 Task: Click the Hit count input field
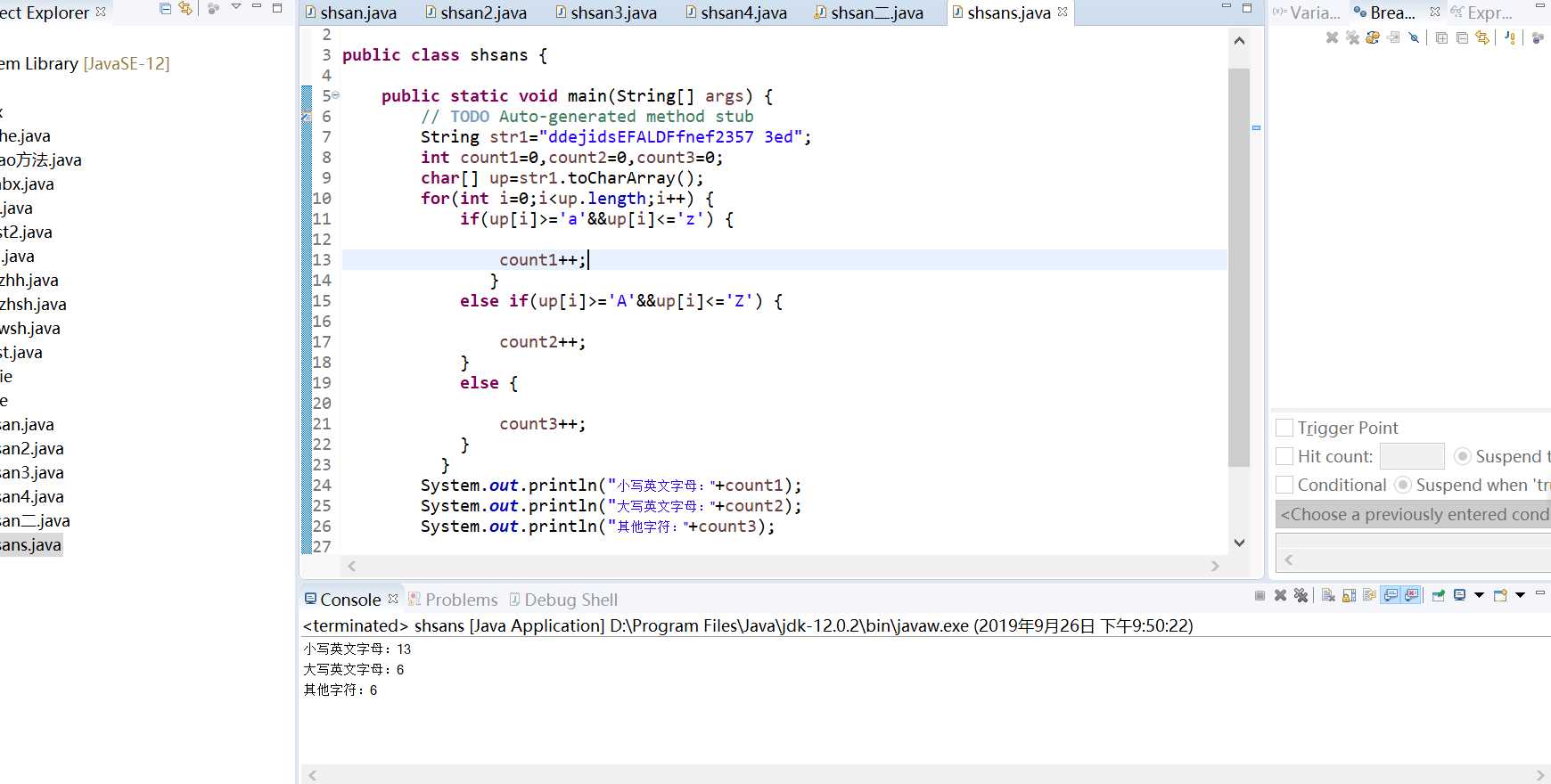[x=1412, y=456]
